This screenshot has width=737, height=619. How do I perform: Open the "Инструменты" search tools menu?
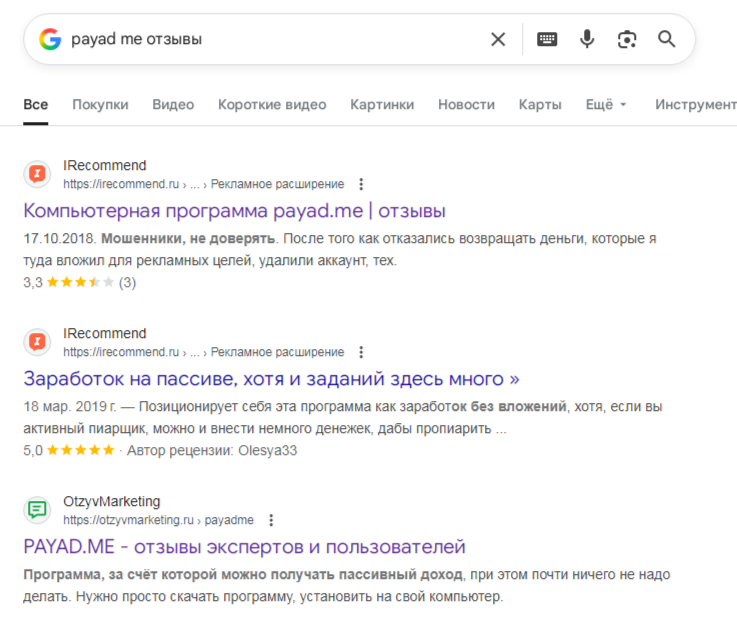click(x=695, y=104)
